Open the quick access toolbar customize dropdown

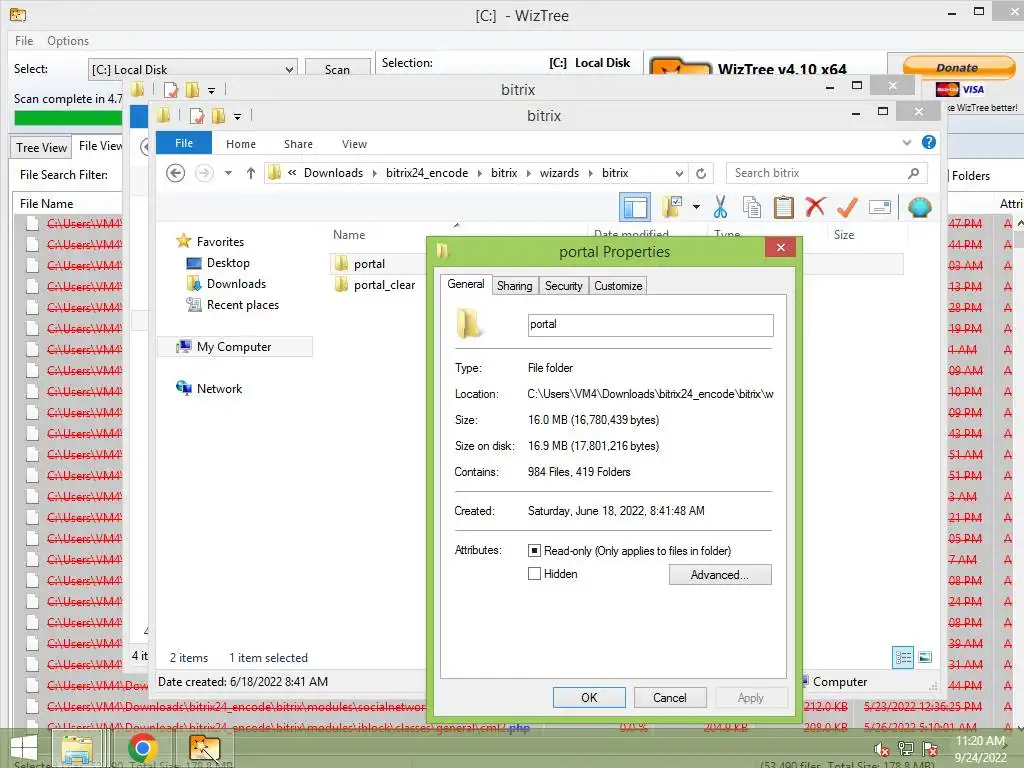(237, 116)
